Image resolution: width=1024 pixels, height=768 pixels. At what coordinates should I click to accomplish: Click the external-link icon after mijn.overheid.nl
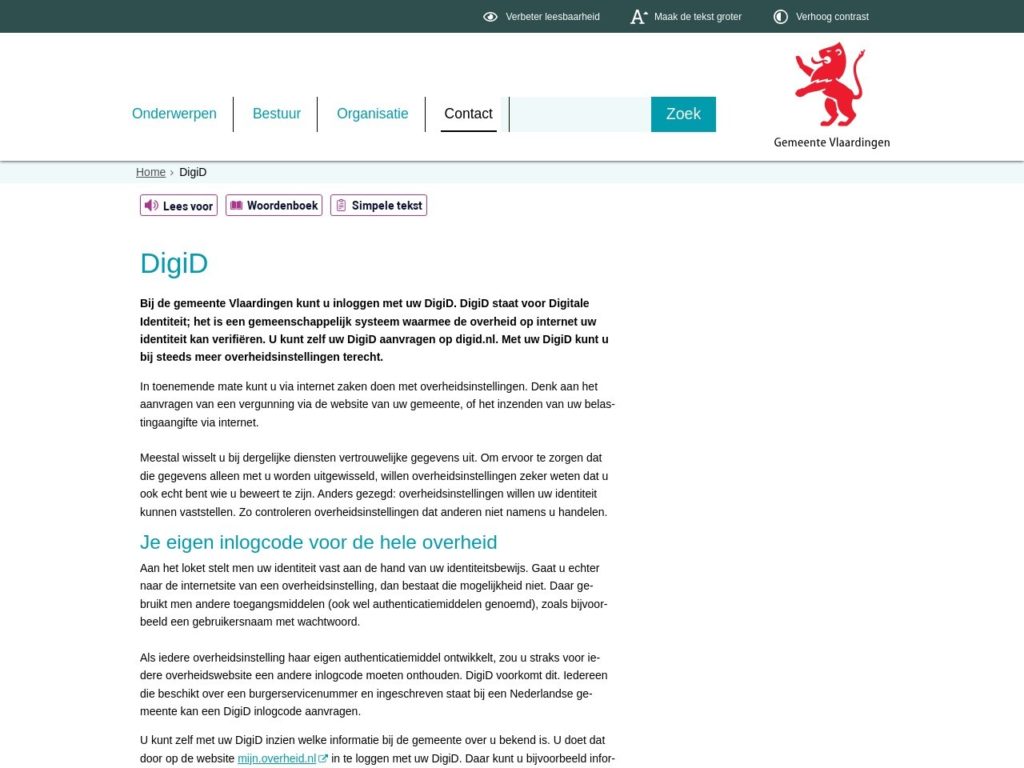click(x=322, y=758)
